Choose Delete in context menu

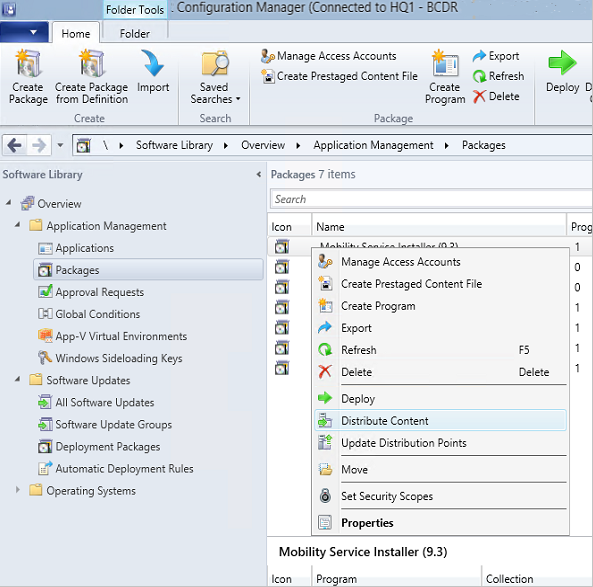tap(441, 372)
